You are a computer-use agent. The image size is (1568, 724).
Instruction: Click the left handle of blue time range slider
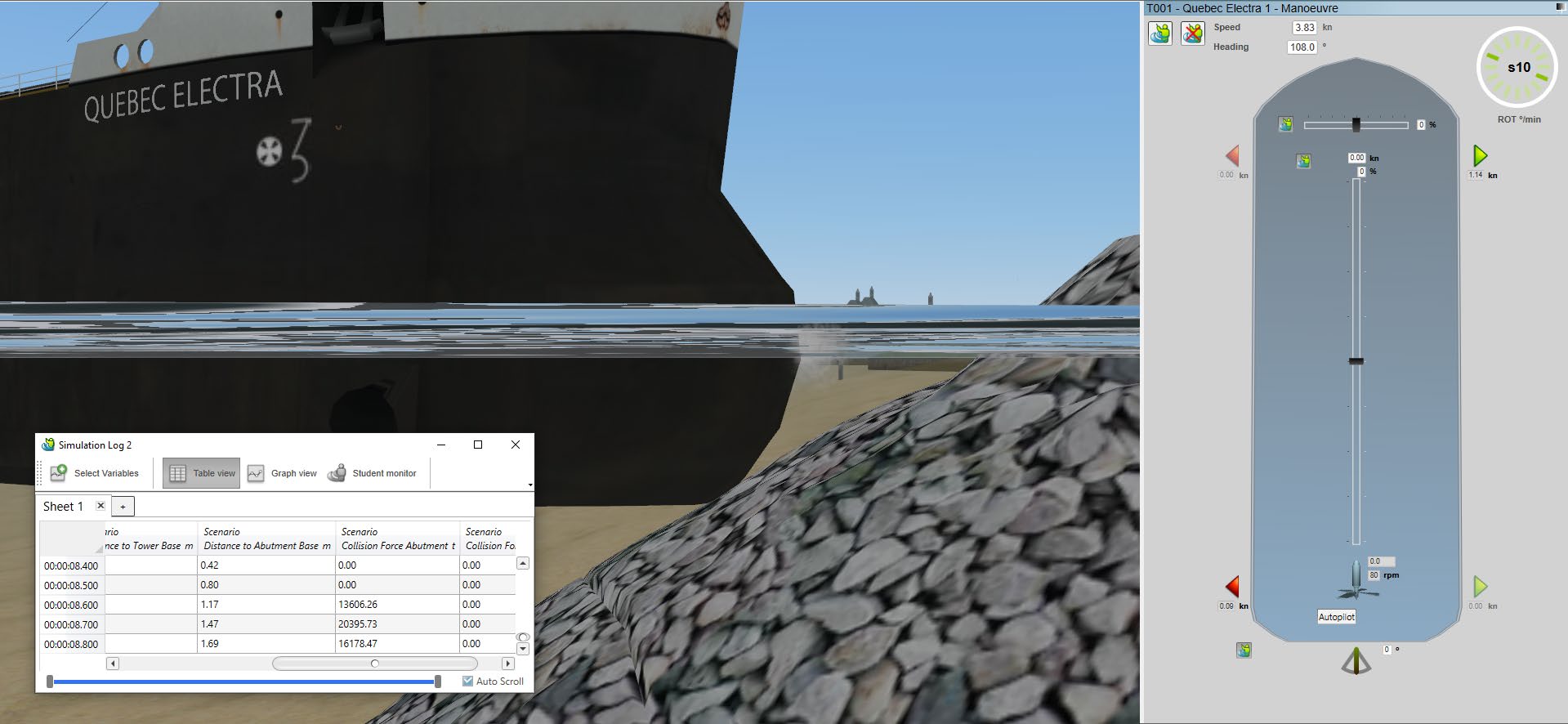tap(50, 681)
